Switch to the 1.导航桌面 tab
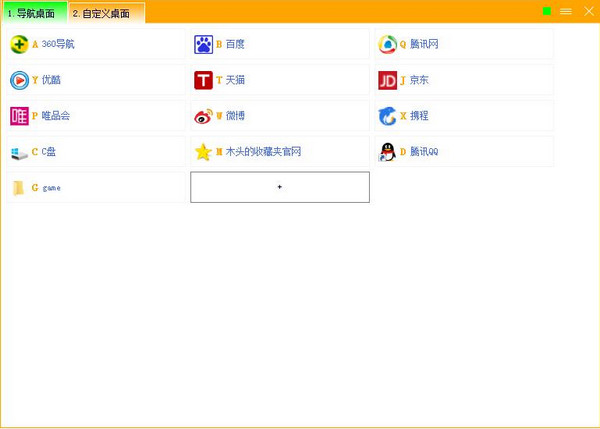 coord(32,13)
